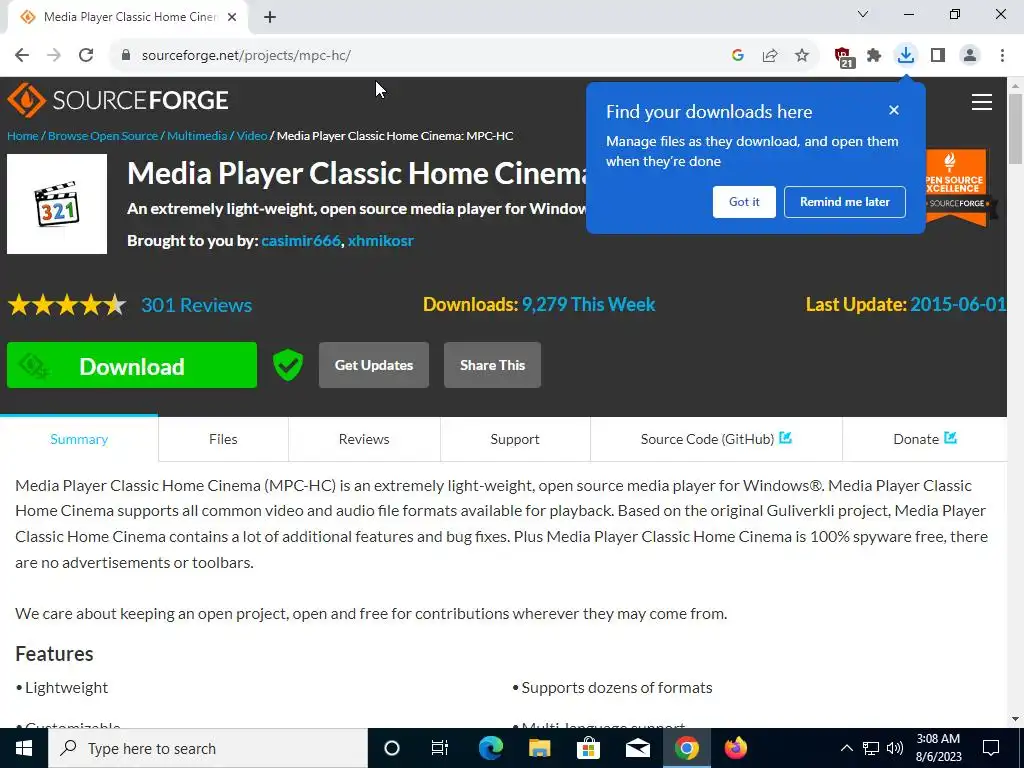
Task: Click the Home breadcrumb link
Action: (23, 136)
